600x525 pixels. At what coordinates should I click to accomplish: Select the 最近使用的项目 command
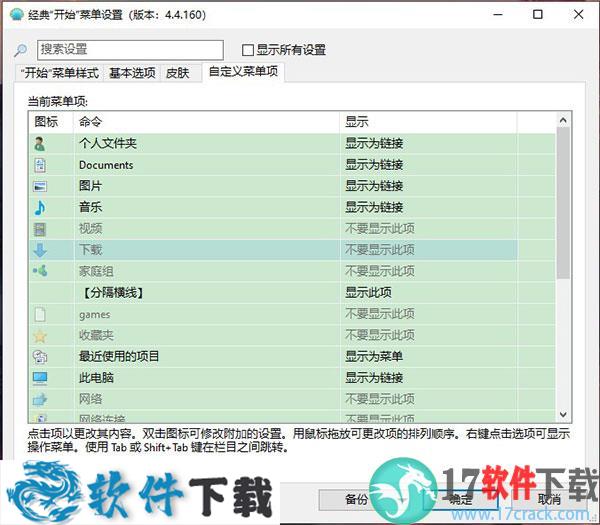coord(119,357)
